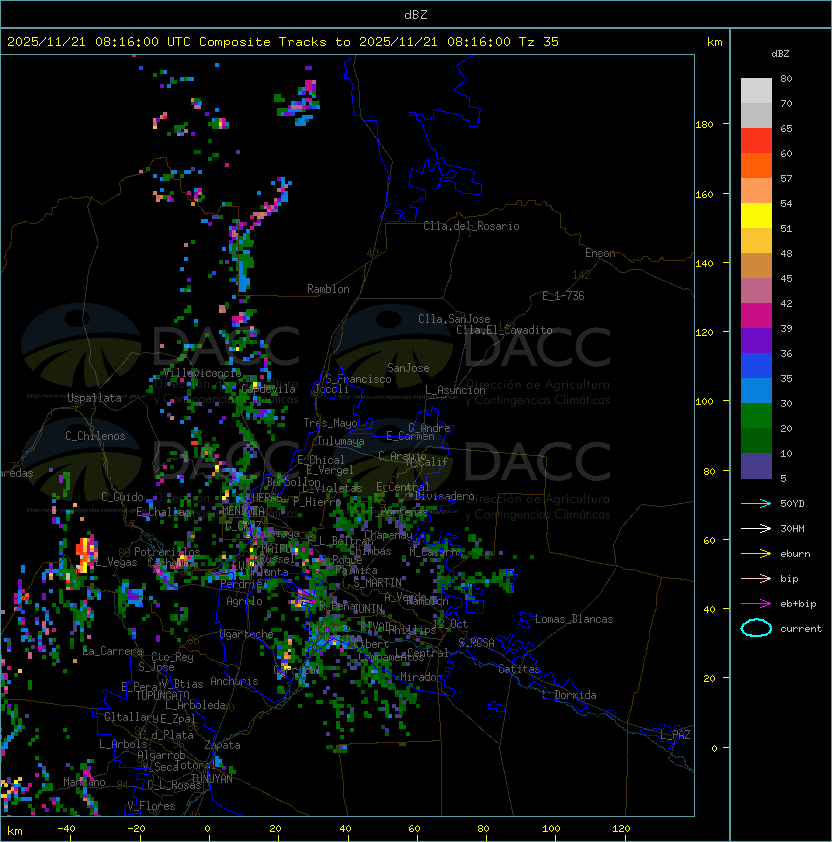Click the 'Tres_Mayo' map label

330,423
